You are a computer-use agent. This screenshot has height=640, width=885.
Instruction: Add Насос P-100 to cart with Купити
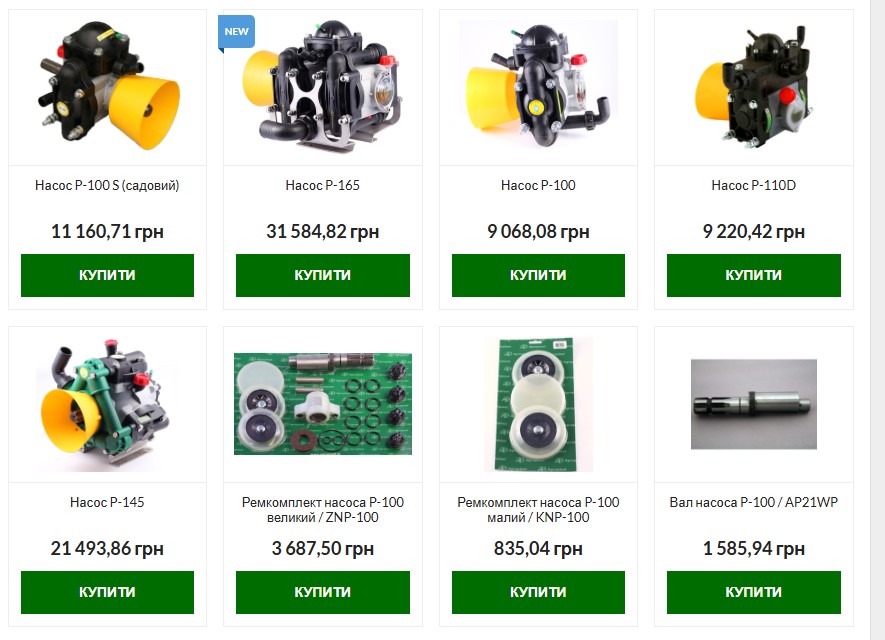538,275
